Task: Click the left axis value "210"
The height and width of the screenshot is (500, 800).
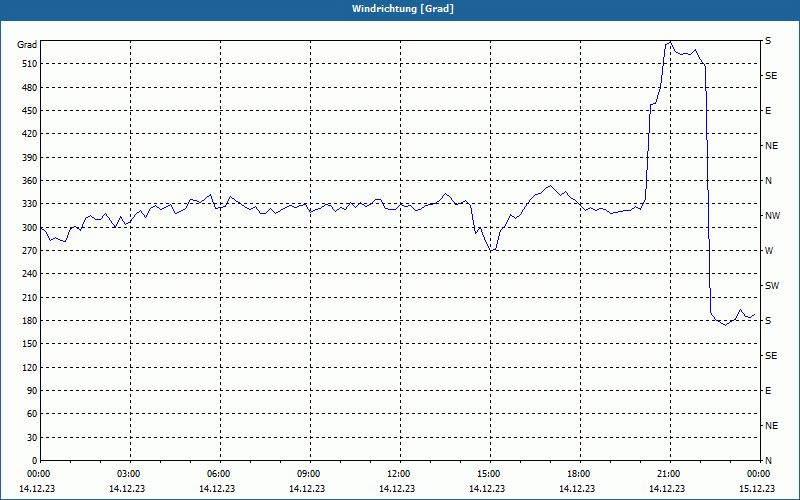Action: coord(30,297)
